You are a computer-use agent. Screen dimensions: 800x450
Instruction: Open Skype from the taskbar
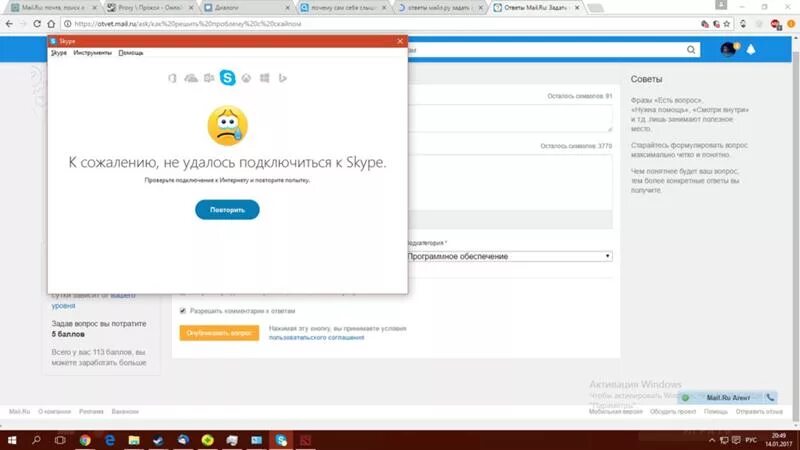point(281,440)
